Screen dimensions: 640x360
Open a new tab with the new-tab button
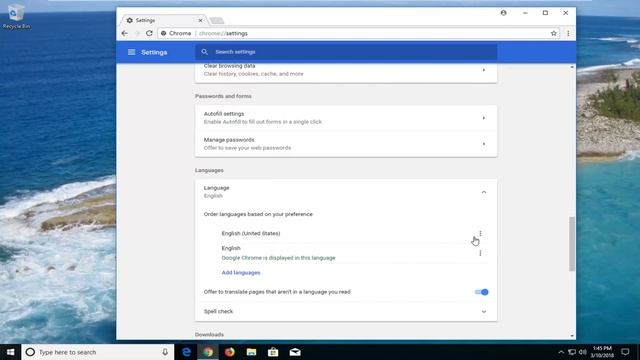[216, 20]
